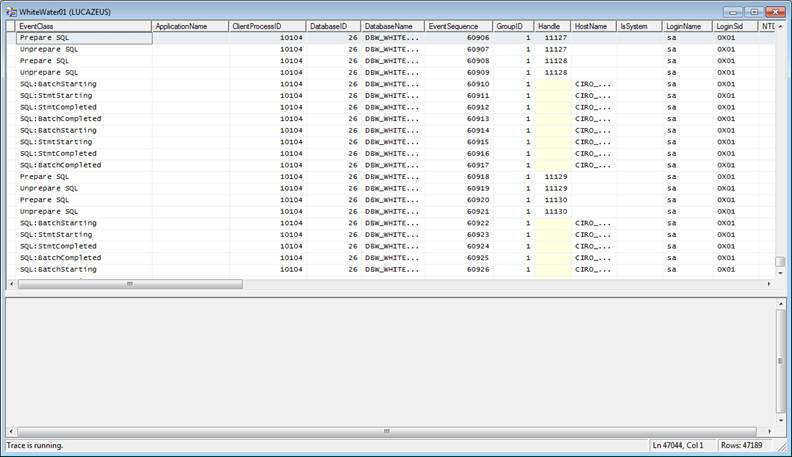Viewport: 792px width, 457px height.
Task: Click the CIRO_ HostName cell in row 60910
Action: pos(593,84)
